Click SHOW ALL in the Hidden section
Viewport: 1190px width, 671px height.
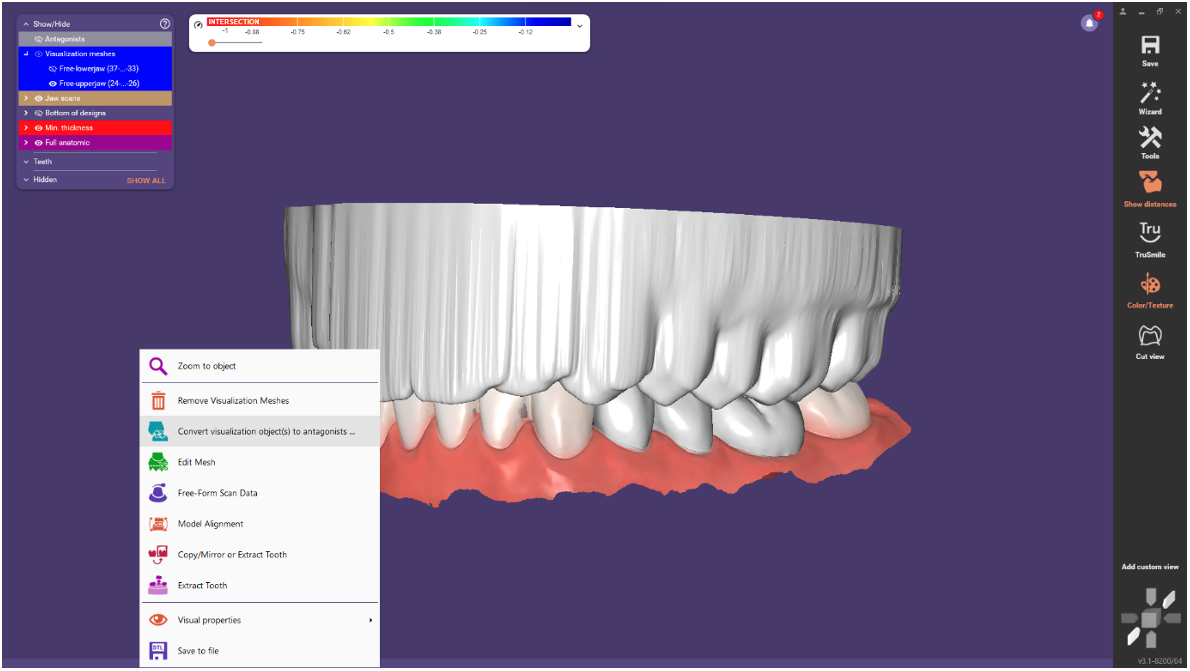coord(146,180)
